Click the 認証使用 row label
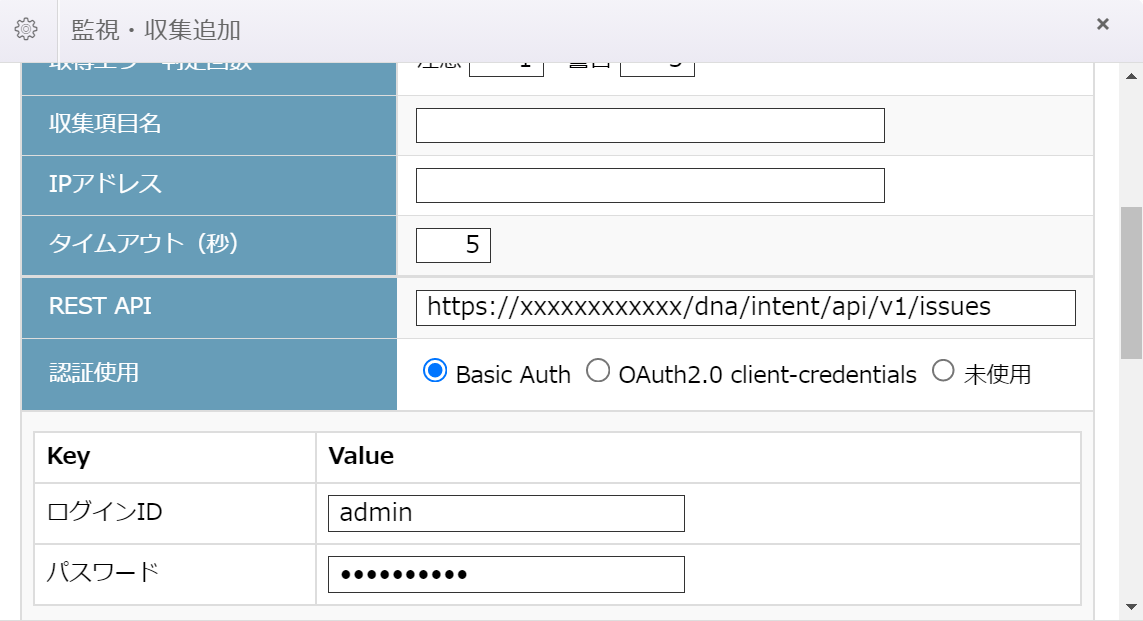1143x621 pixels. tap(94, 374)
